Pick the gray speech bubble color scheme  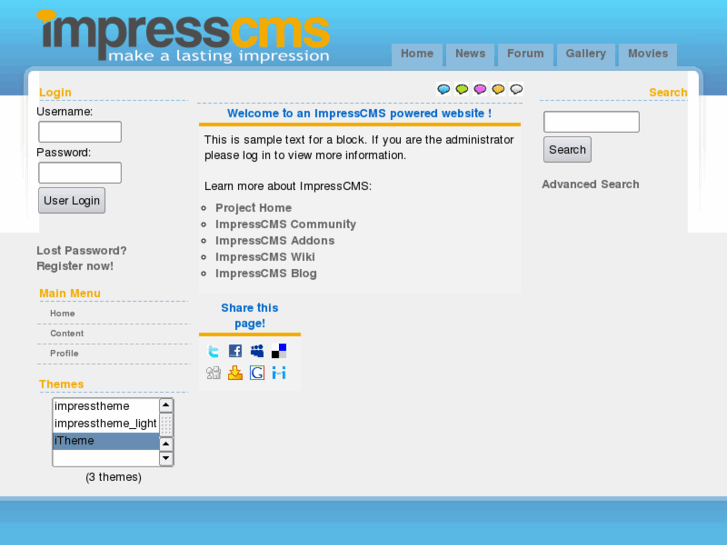[x=516, y=89]
